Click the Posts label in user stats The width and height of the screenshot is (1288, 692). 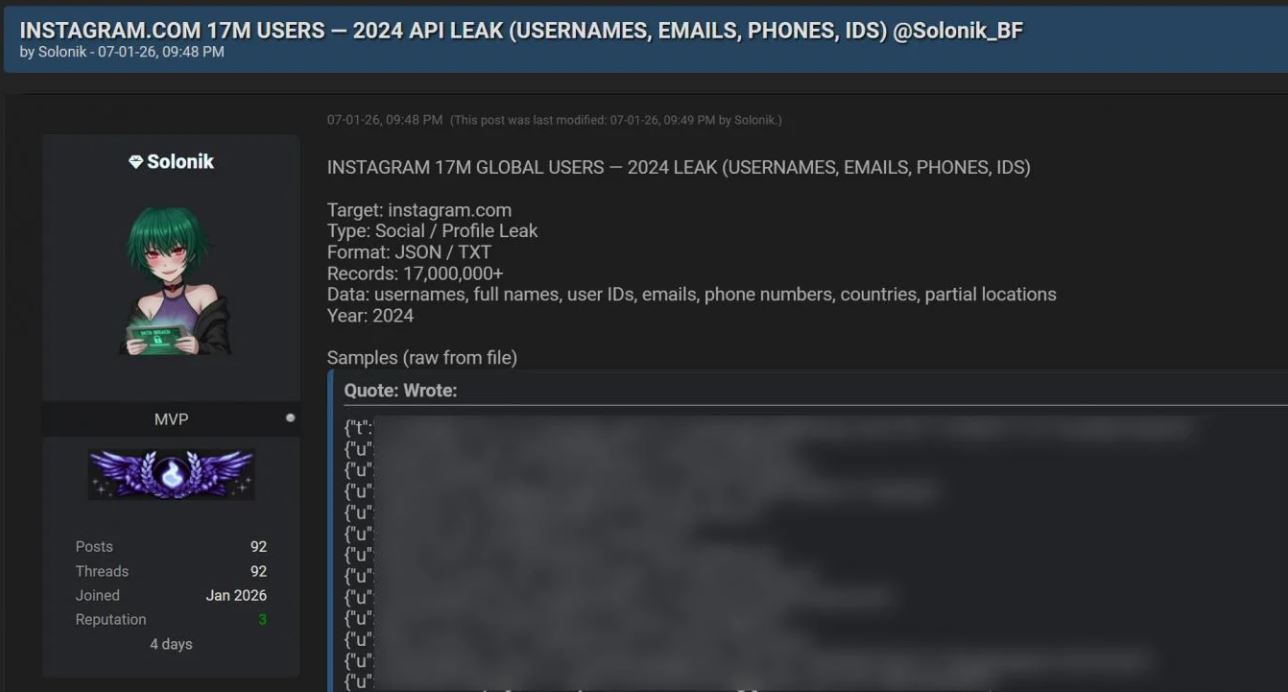coord(94,547)
